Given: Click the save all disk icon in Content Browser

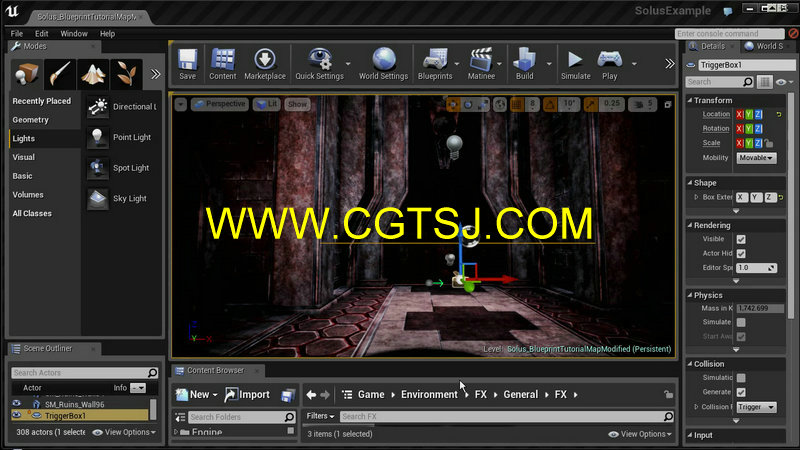Looking at the screenshot, I should (x=288, y=395).
